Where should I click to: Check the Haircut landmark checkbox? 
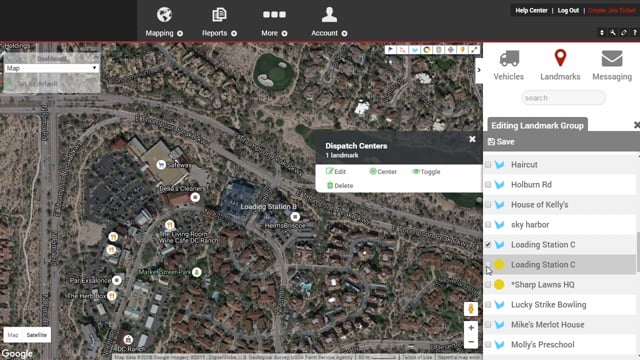[x=488, y=164]
